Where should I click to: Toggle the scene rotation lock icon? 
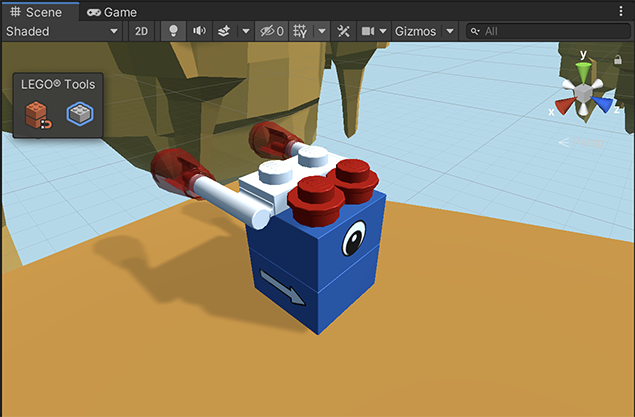coord(618,60)
